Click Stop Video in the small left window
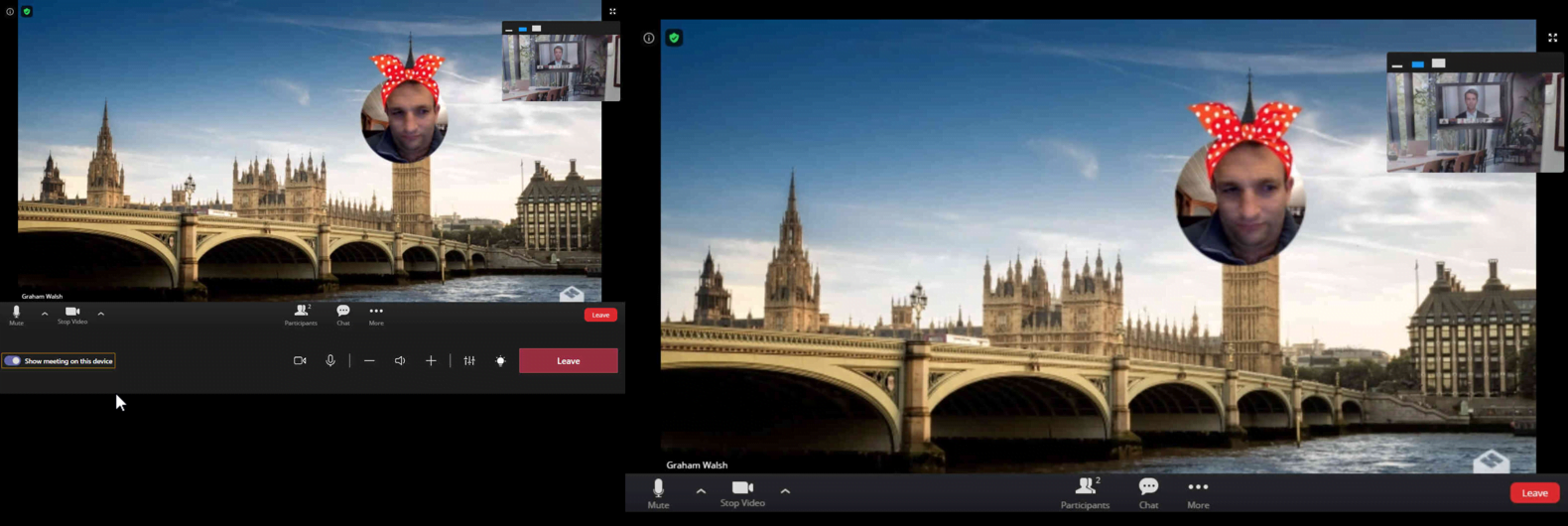The height and width of the screenshot is (526, 1568). click(72, 316)
